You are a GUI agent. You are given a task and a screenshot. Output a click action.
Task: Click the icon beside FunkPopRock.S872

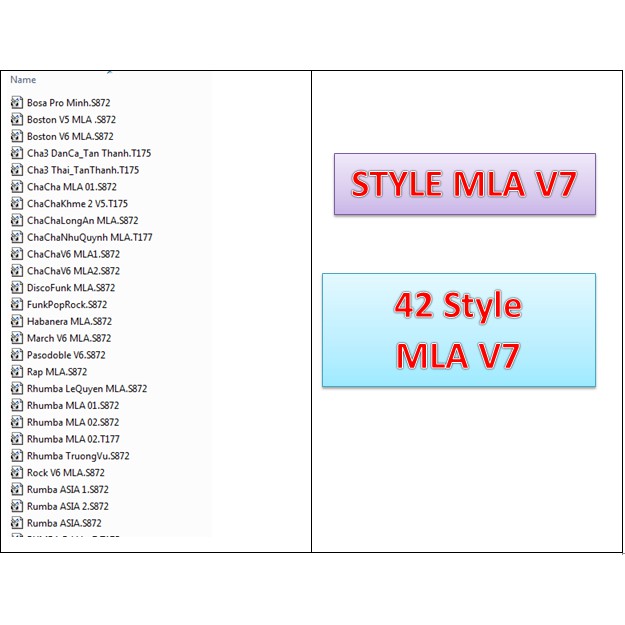click(17, 304)
